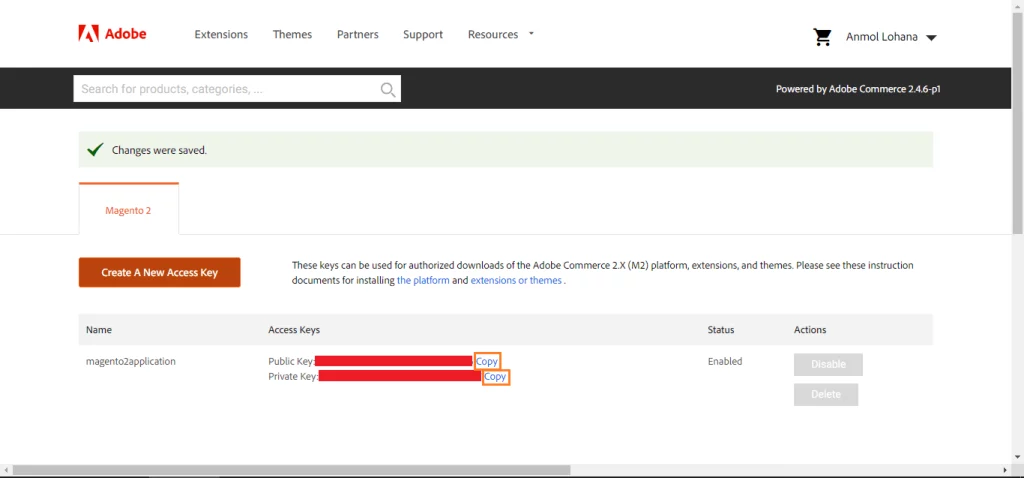Open the Themes menu item
The height and width of the screenshot is (478, 1024).
click(292, 35)
